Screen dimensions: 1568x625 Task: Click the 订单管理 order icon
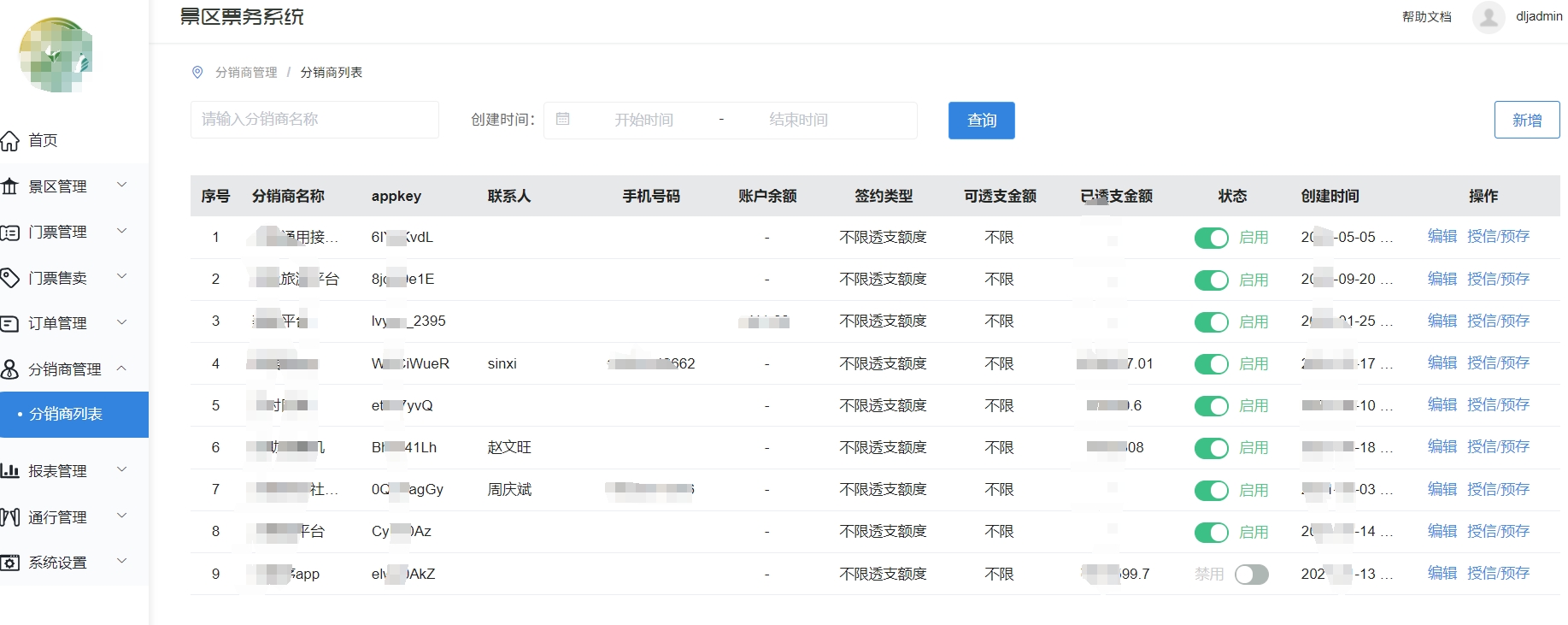tap(9, 323)
